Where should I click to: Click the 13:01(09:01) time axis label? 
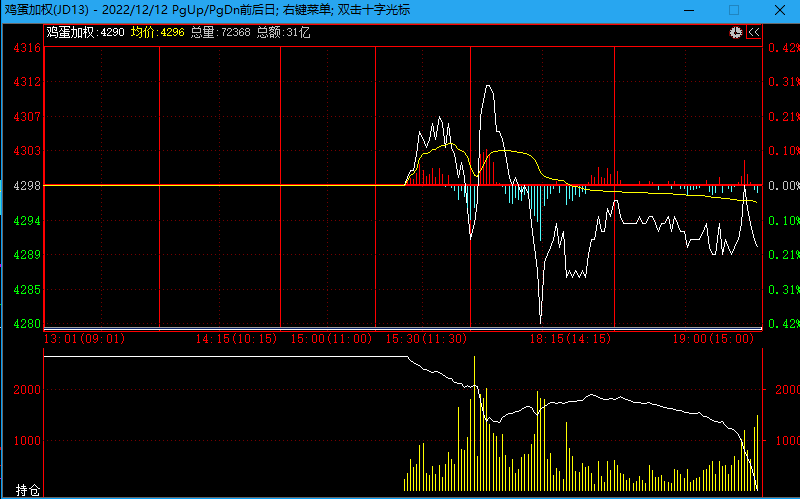click(x=85, y=338)
